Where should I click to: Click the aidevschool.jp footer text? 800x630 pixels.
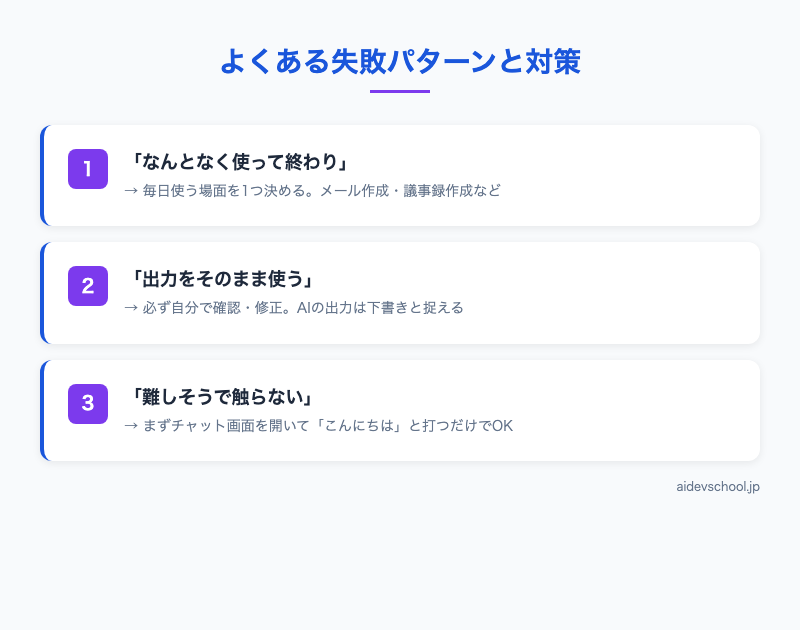coord(718,487)
